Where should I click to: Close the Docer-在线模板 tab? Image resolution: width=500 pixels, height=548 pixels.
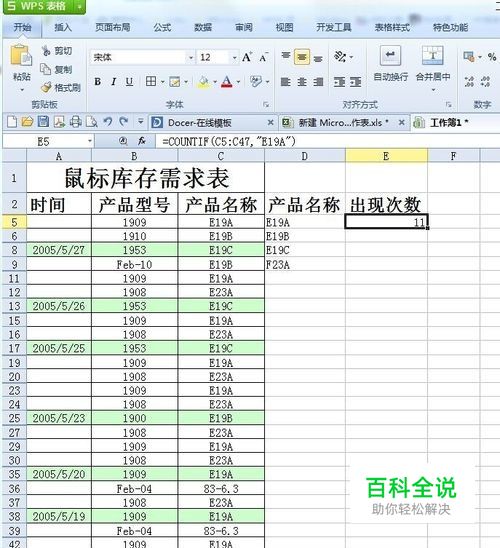click(x=270, y=123)
